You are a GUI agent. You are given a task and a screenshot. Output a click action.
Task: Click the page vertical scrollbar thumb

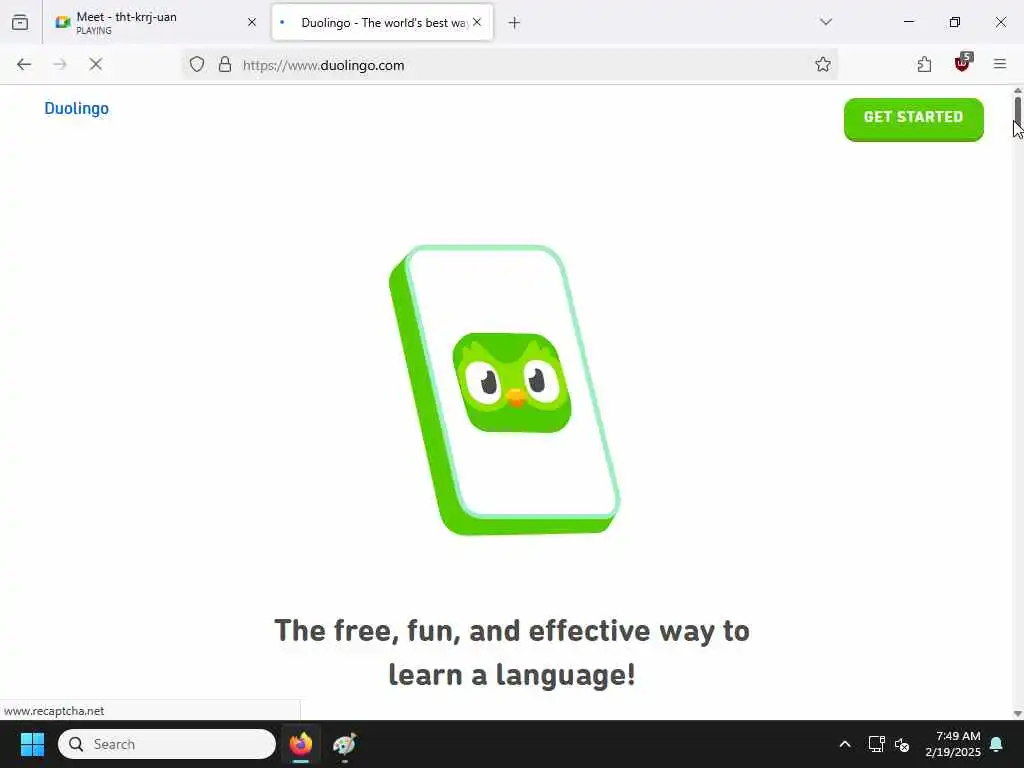(1017, 109)
